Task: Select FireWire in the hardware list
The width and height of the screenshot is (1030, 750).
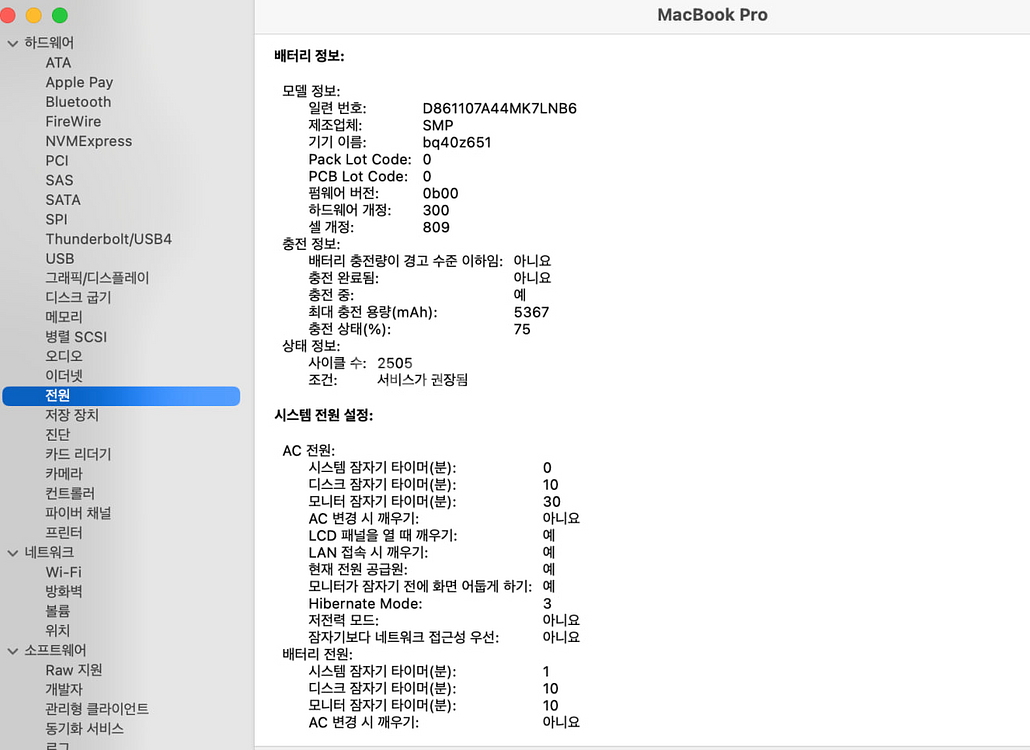Action: (73, 122)
